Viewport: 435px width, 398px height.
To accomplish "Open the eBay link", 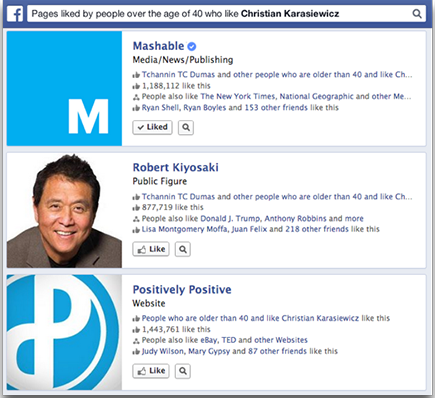I will pos(209,340).
